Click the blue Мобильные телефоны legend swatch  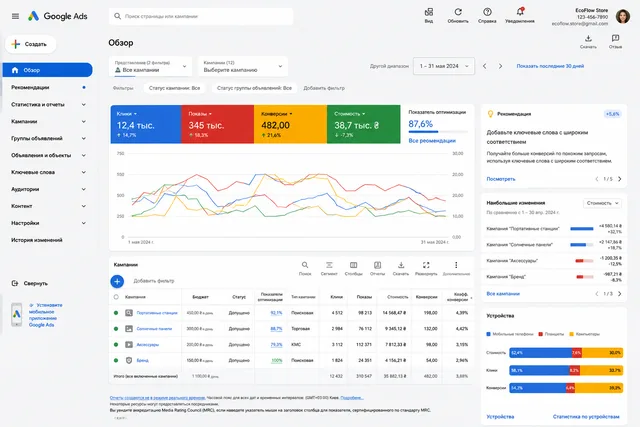[x=489, y=334]
